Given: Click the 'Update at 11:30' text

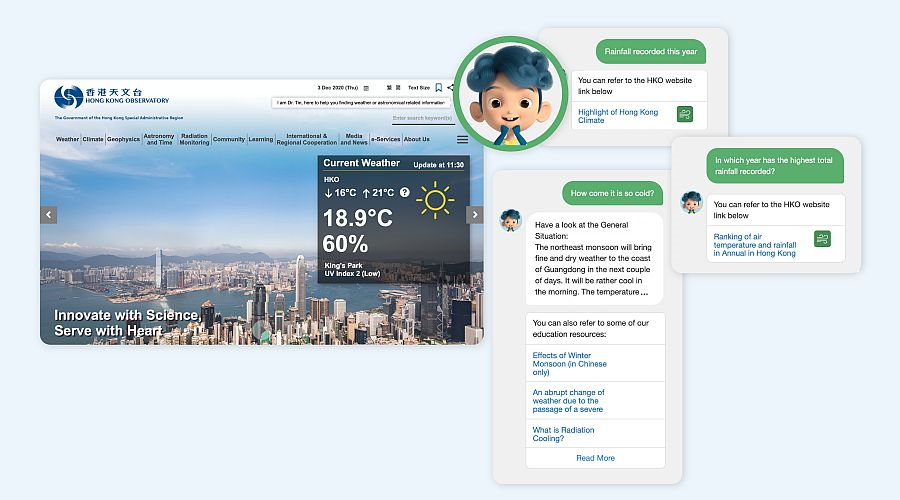Looking at the screenshot, I should click(439, 165).
